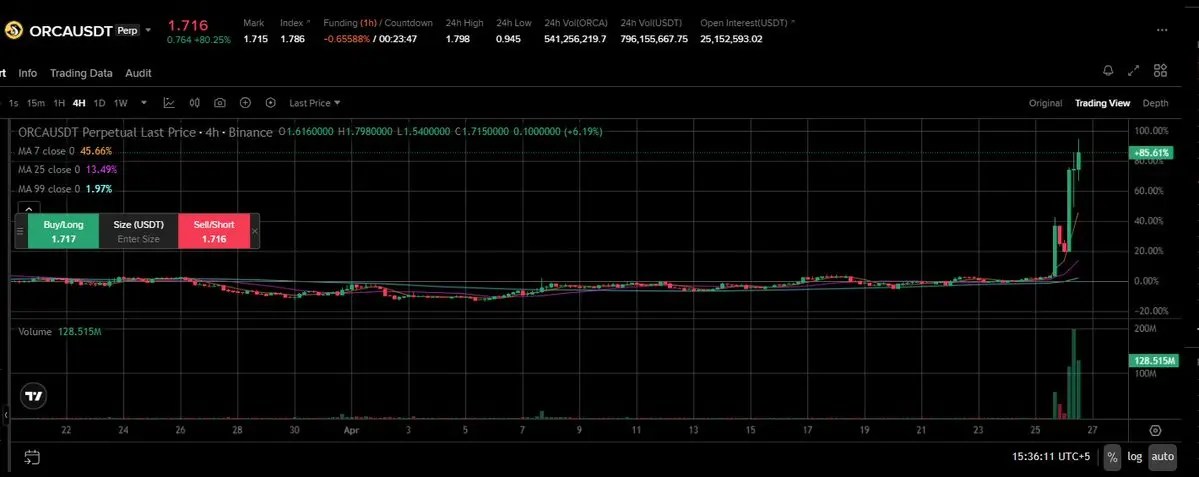1199x477 pixels.
Task: Close the quick order panel
Action: pyautogui.click(x=255, y=231)
